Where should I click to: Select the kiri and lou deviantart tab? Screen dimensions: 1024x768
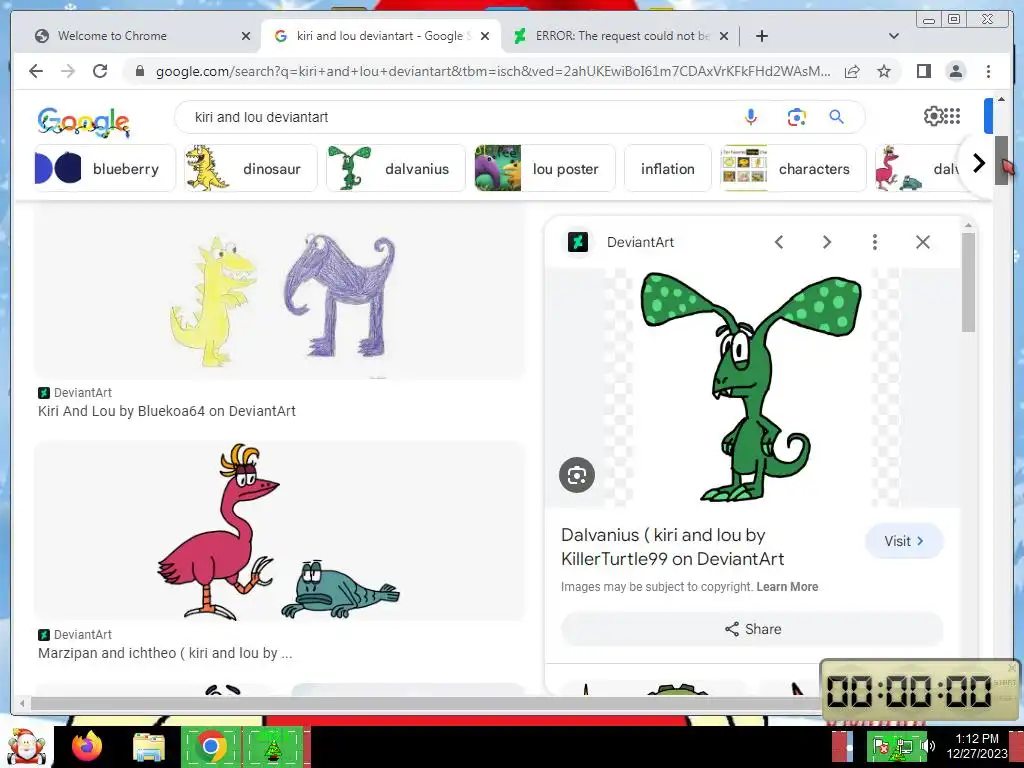[383, 36]
